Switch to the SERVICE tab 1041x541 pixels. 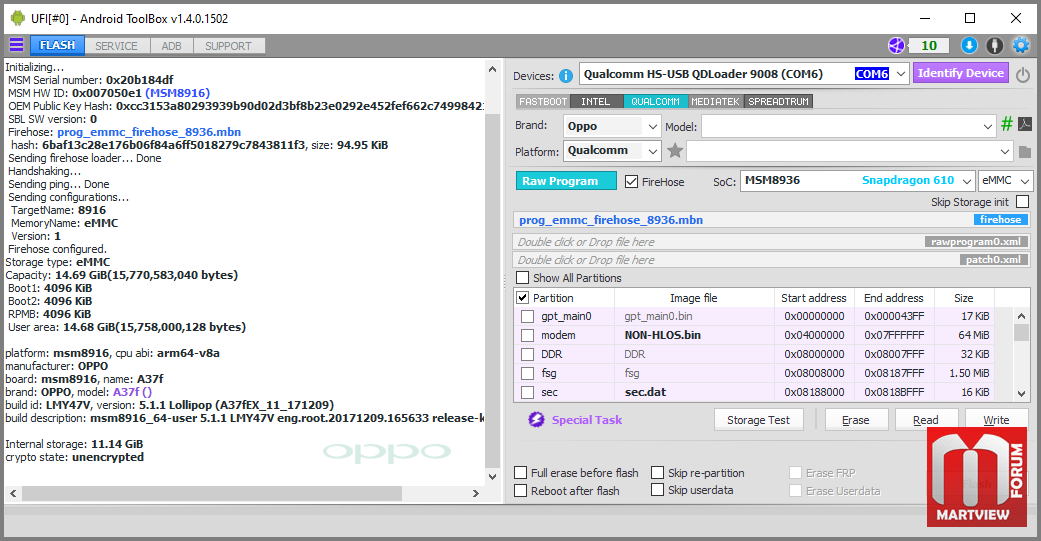click(x=116, y=46)
